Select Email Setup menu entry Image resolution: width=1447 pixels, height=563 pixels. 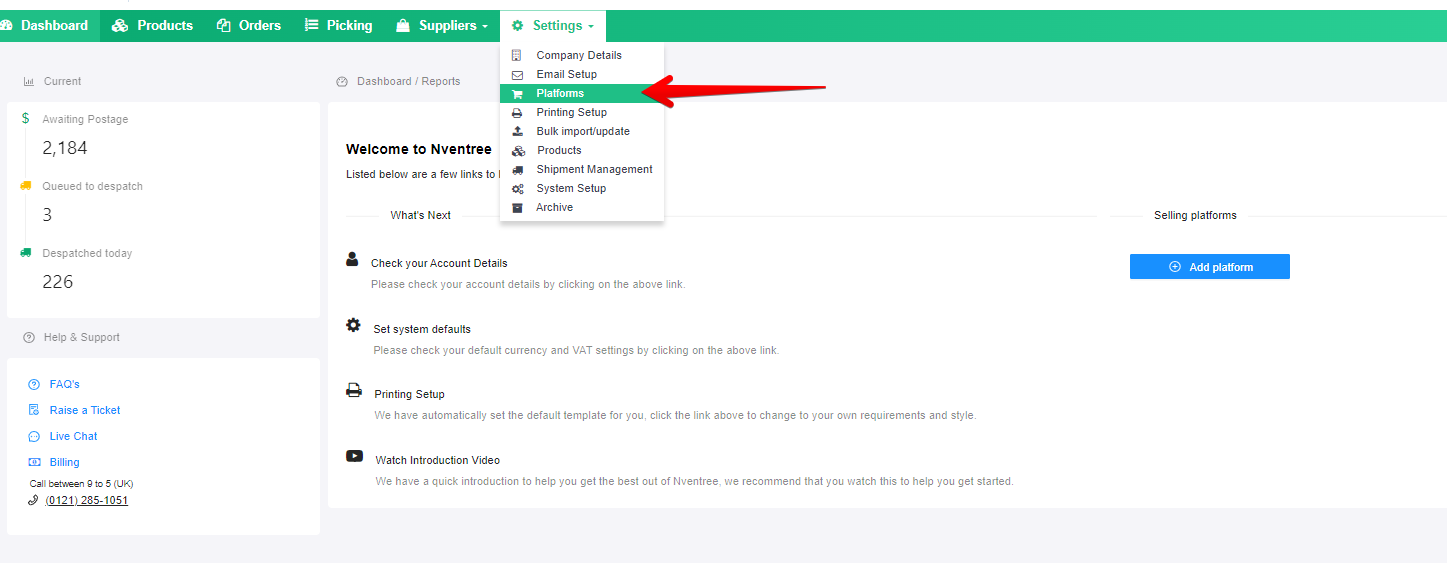(x=582, y=74)
